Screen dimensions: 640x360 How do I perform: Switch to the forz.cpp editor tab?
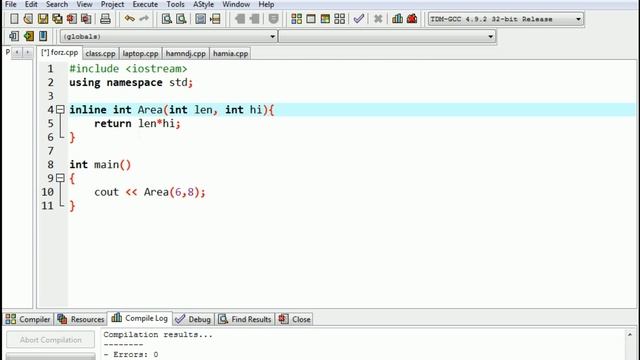60,53
